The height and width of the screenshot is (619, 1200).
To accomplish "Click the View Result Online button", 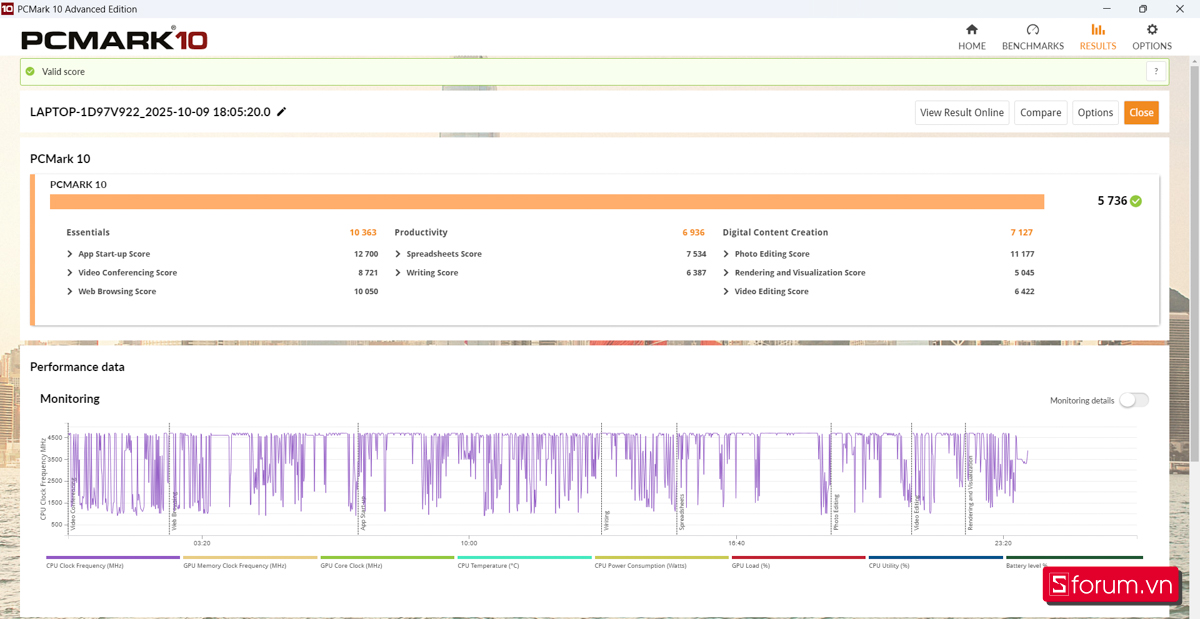I will 961,113.
